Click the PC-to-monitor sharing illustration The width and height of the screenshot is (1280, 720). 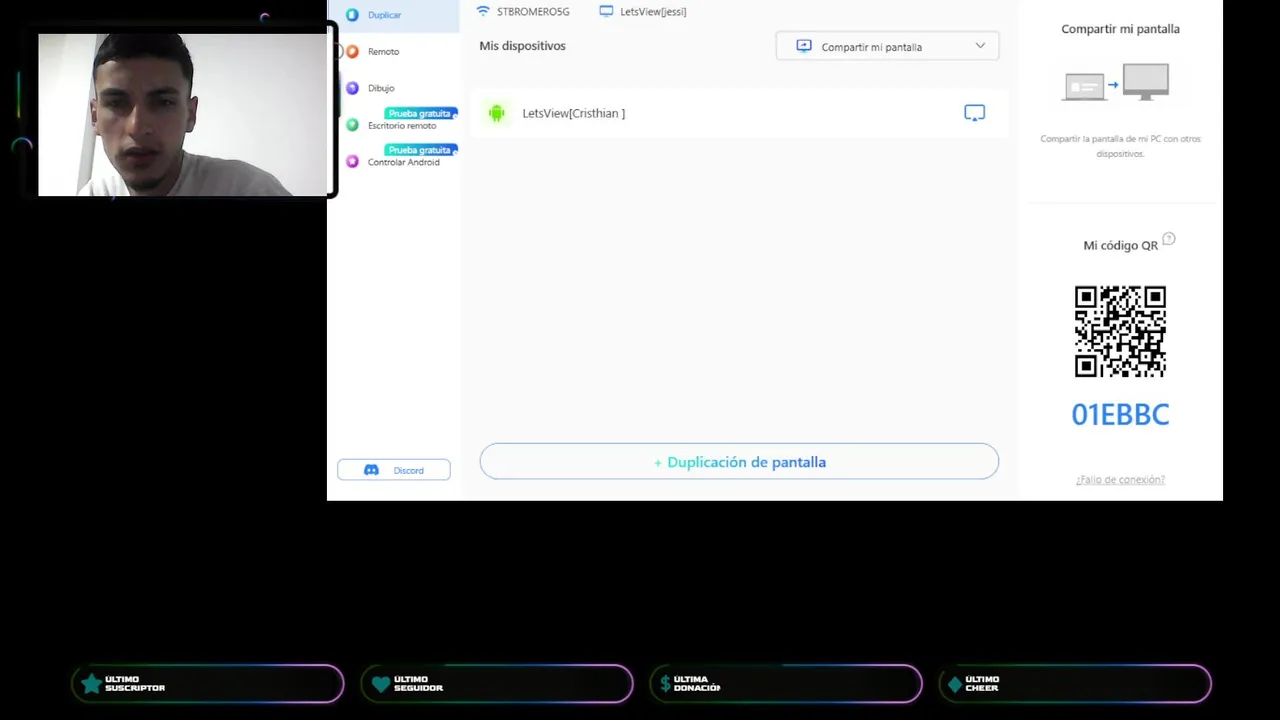coord(1116,81)
